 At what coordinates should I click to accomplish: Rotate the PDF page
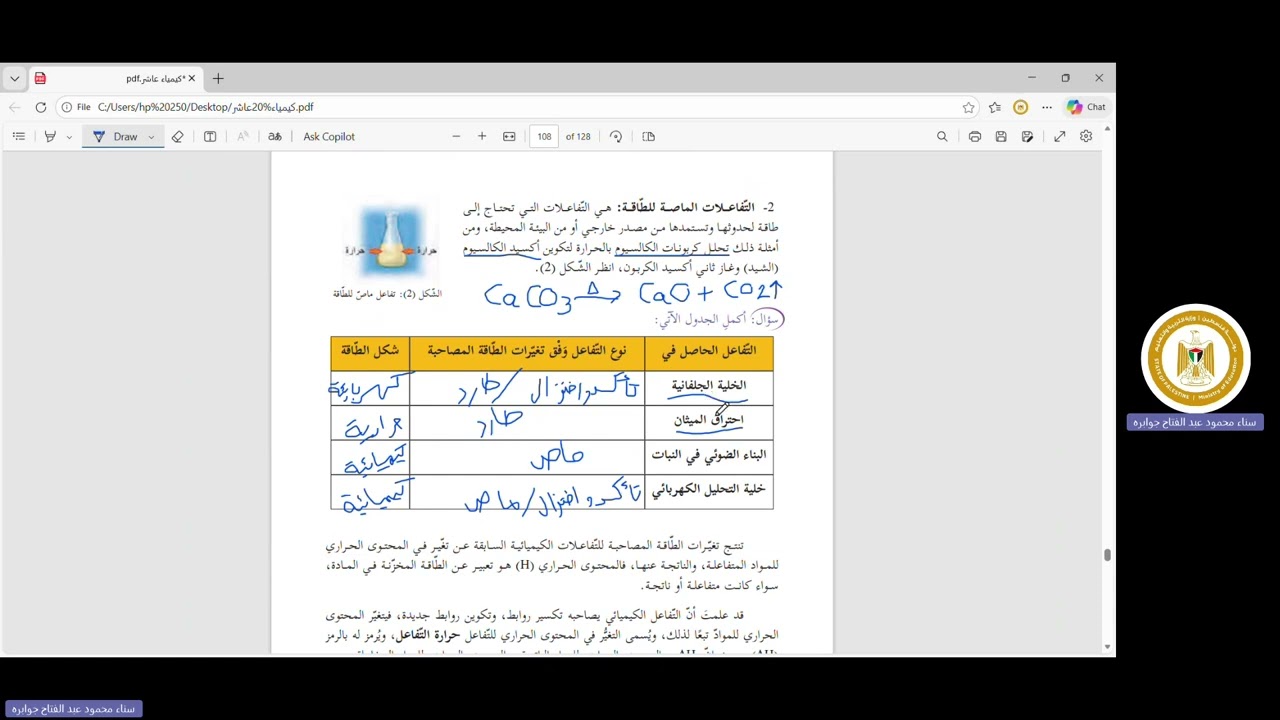[616, 137]
